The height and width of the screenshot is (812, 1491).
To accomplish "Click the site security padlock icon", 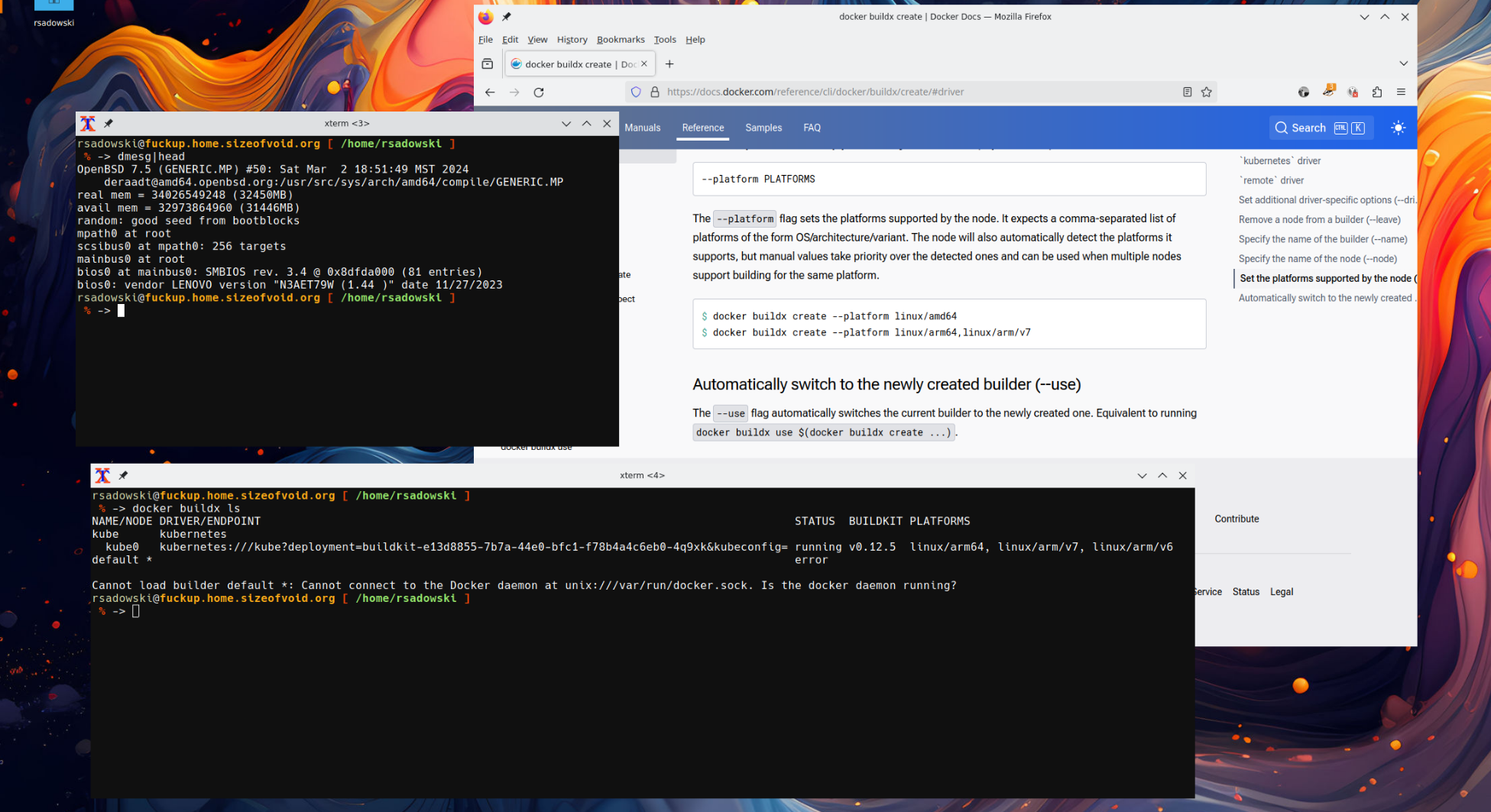I will (x=655, y=92).
